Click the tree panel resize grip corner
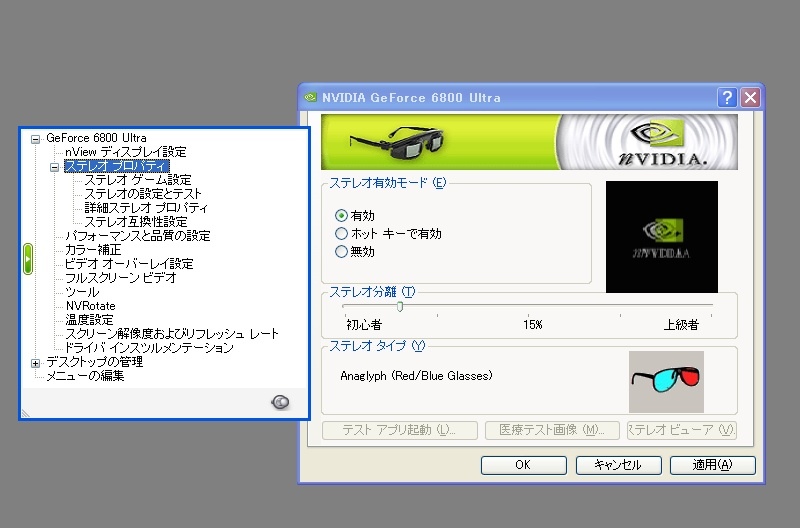This screenshot has width=800, height=528. click(x=26, y=414)
